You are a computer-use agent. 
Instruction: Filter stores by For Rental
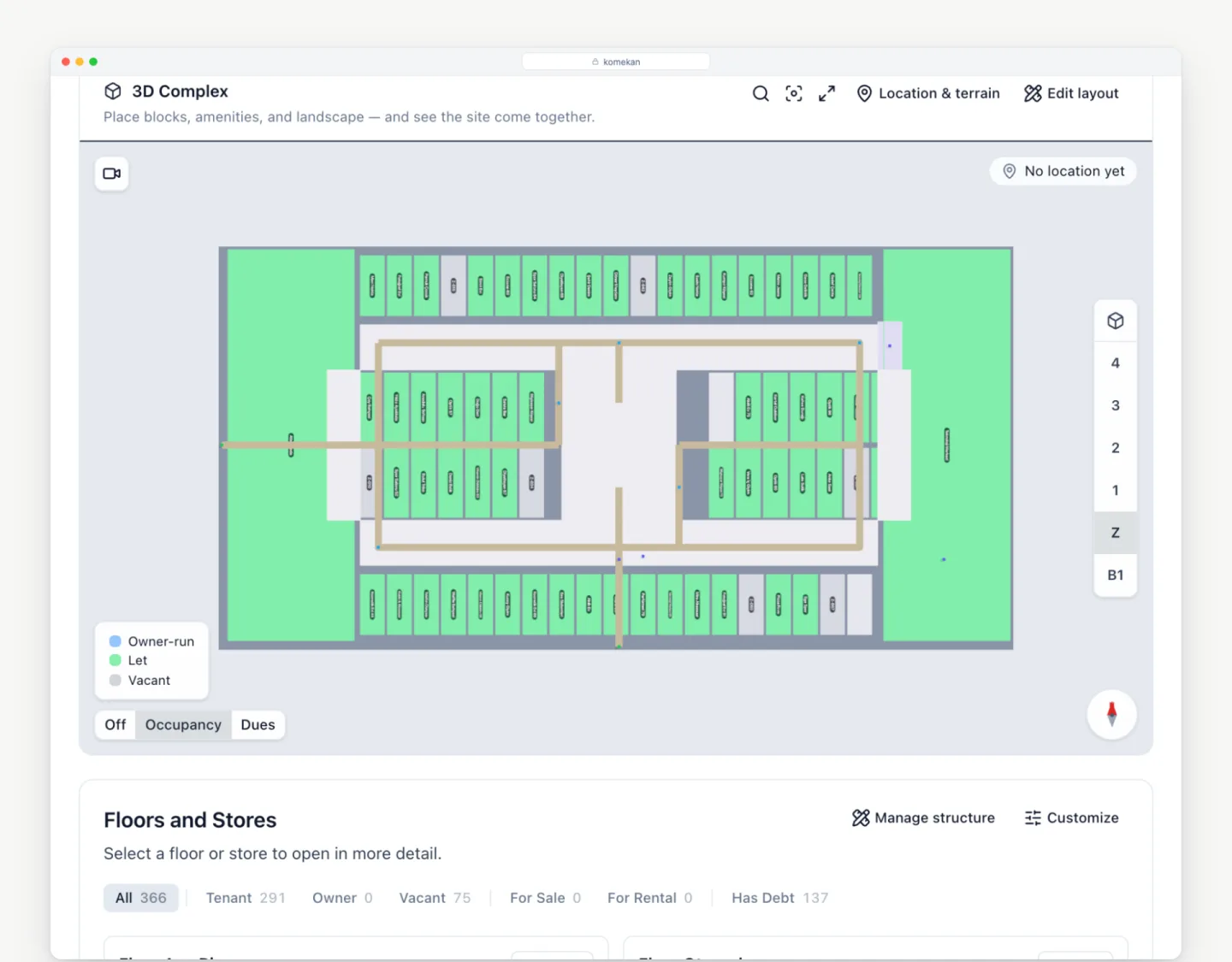click(649, 898)
